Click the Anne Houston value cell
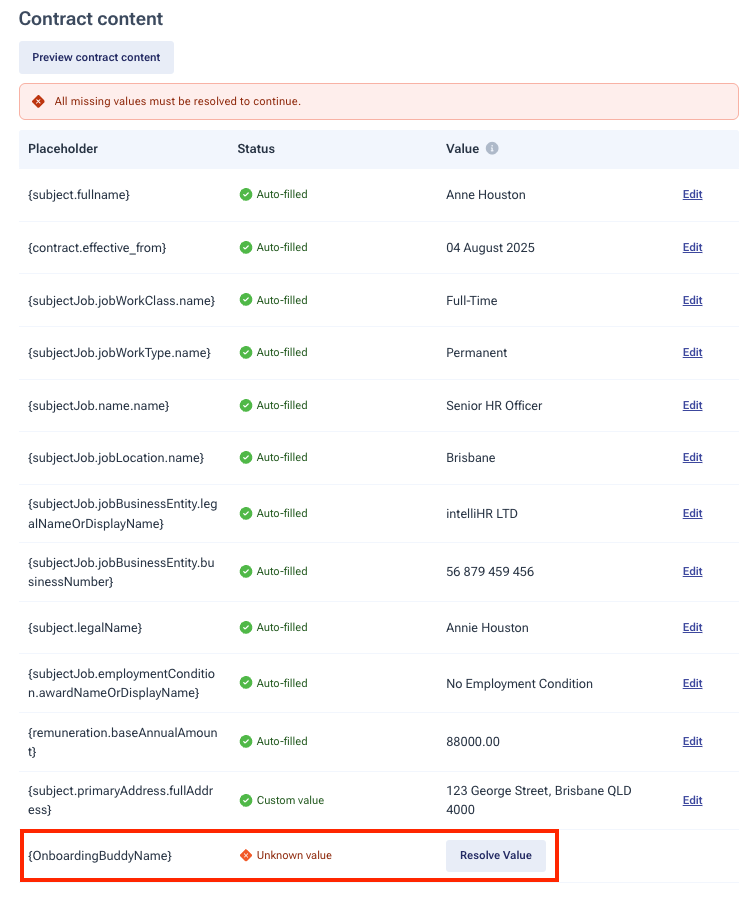752x897 pixels. tap(486, 195)
